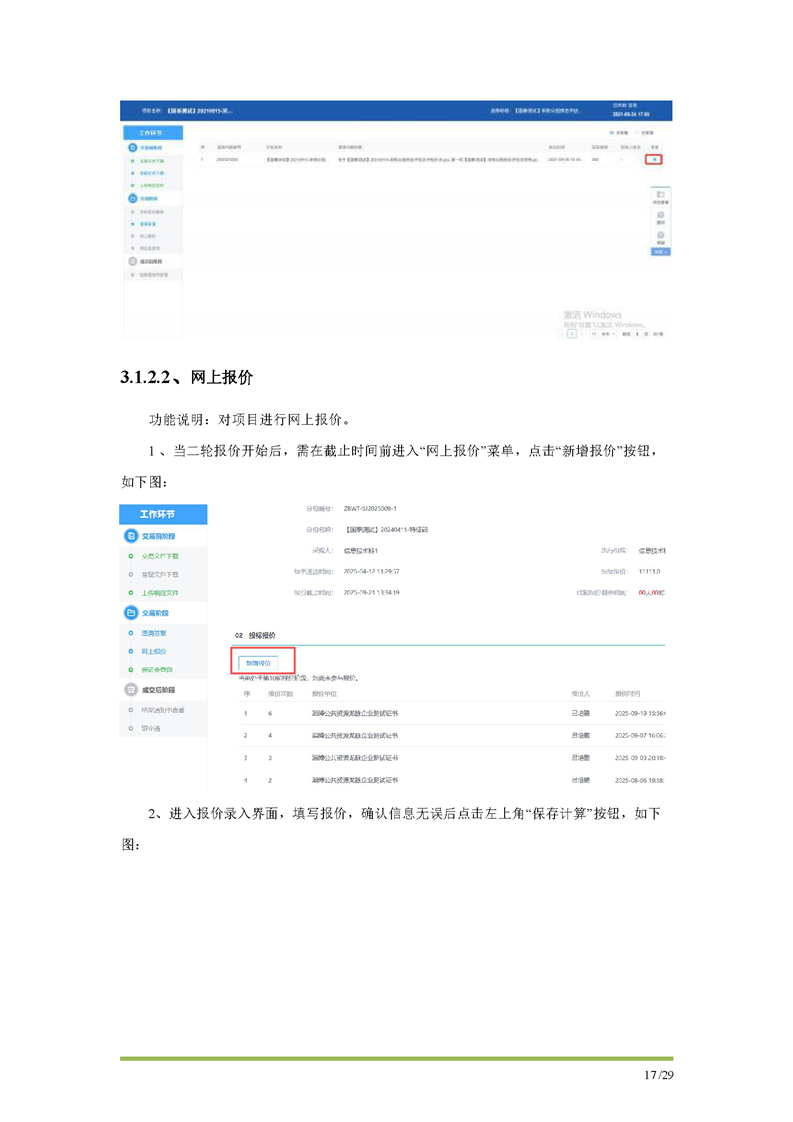Click the 新增报价 button
Viewport: 793px width, 1122px height.
[259, 662]
